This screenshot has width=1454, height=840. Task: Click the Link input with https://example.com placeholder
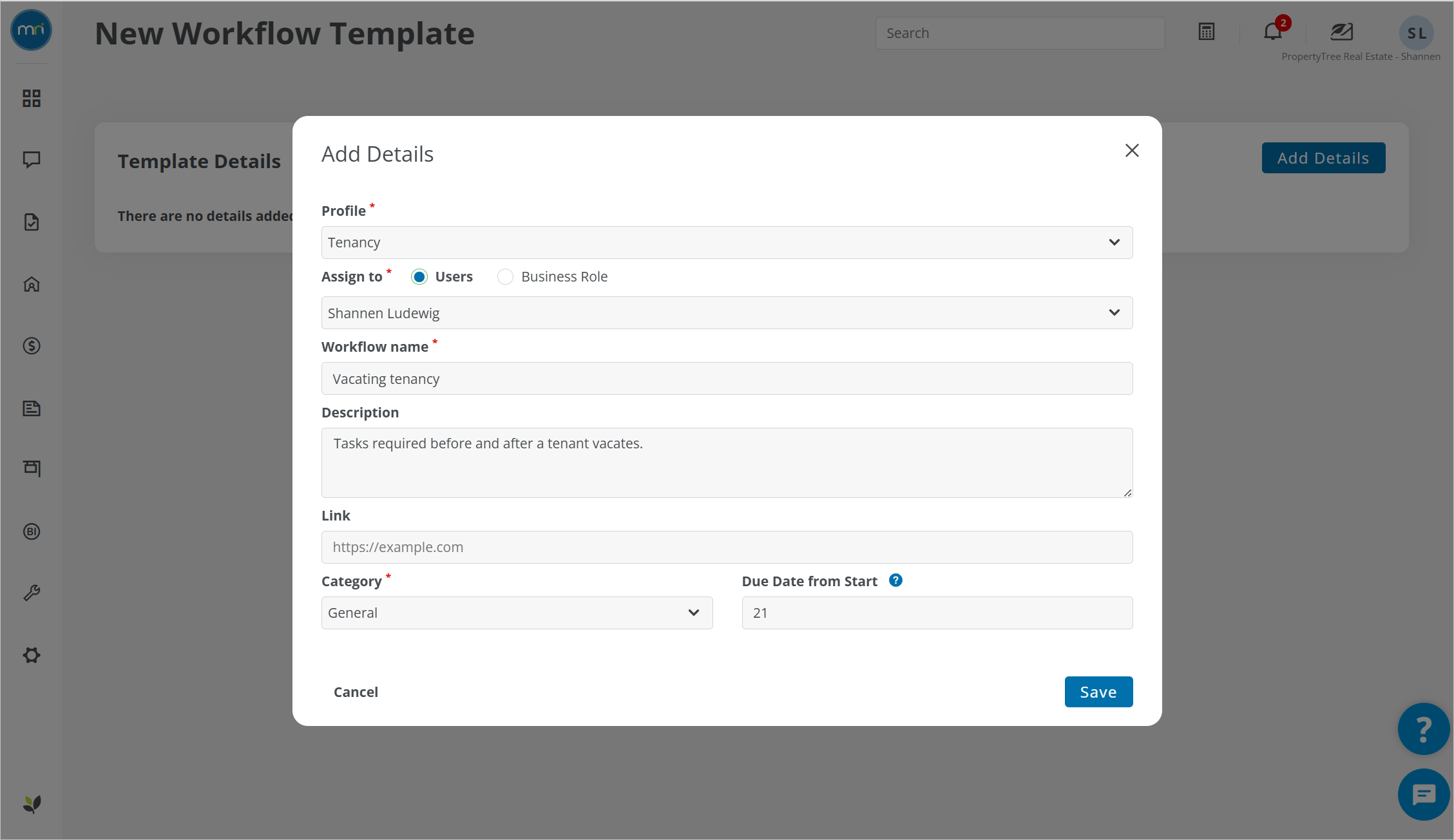pos(727,547)
